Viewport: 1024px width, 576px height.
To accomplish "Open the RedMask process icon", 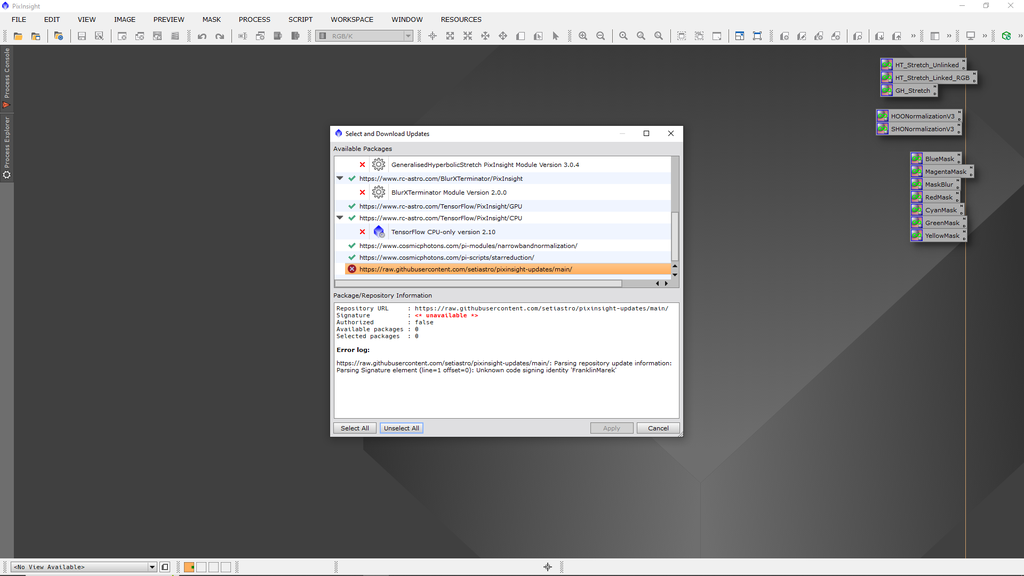I will [935, 197].
